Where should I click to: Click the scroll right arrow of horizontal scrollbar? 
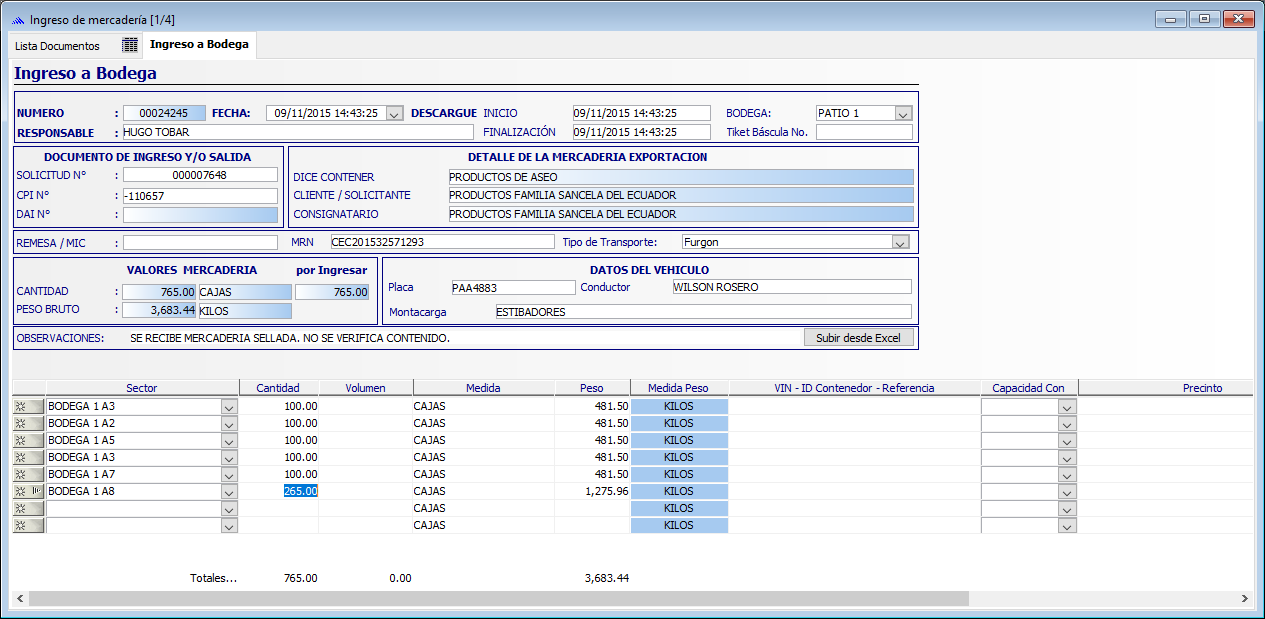coord(1244,598)
